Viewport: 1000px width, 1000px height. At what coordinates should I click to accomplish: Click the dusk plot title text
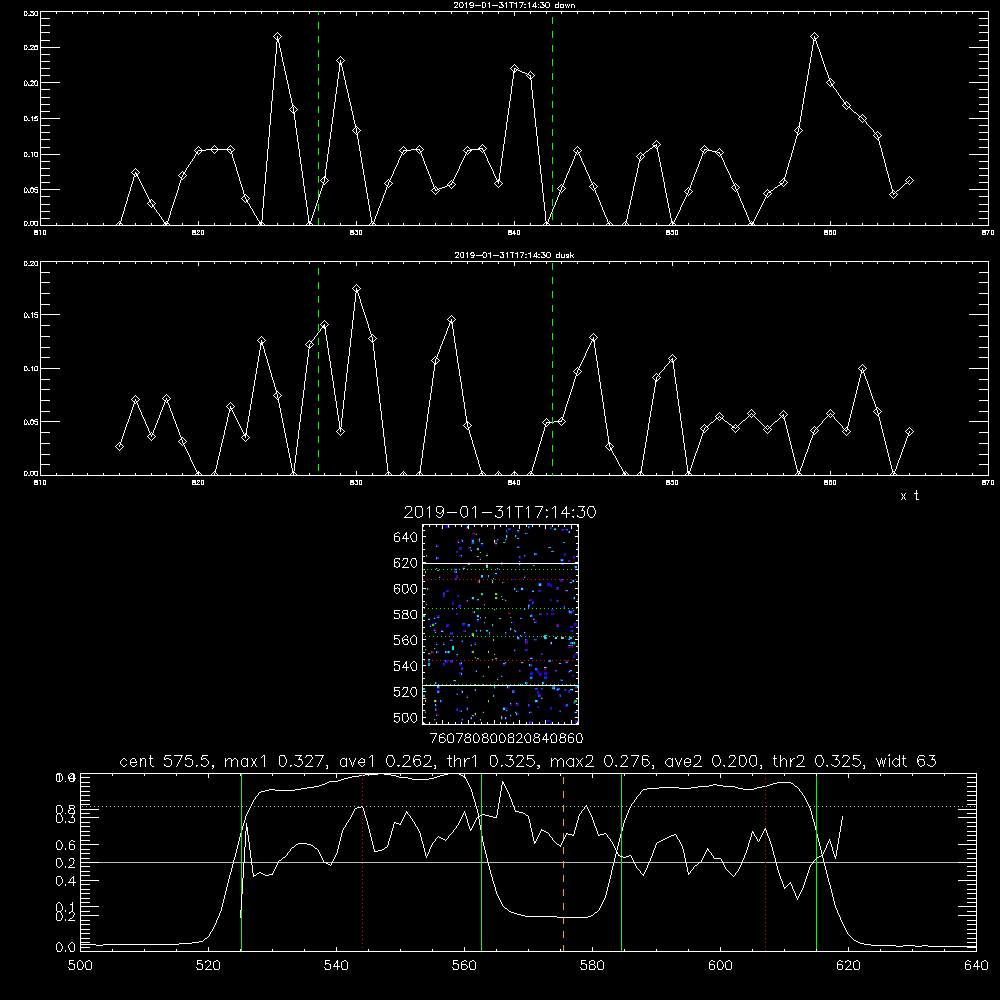[x=514, y=255]
